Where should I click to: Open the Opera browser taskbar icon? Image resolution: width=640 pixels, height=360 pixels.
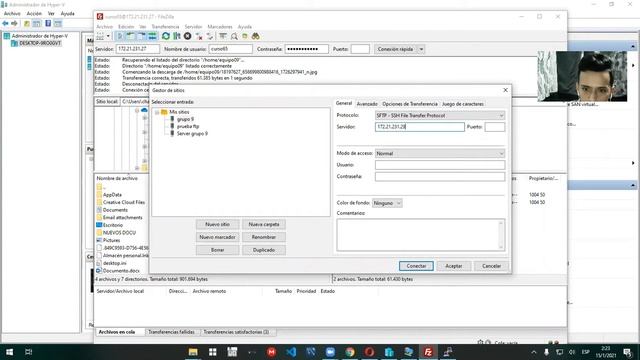[369, 352]
